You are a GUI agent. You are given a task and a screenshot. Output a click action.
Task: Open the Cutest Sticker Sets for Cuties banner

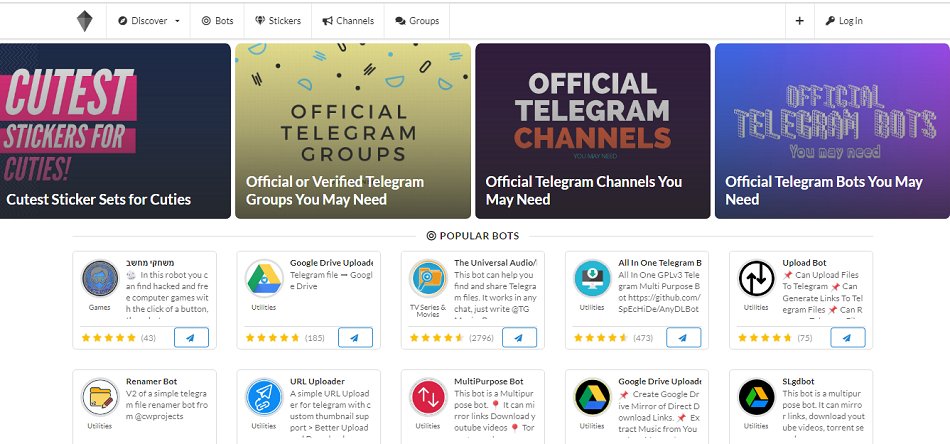[115, 131]
